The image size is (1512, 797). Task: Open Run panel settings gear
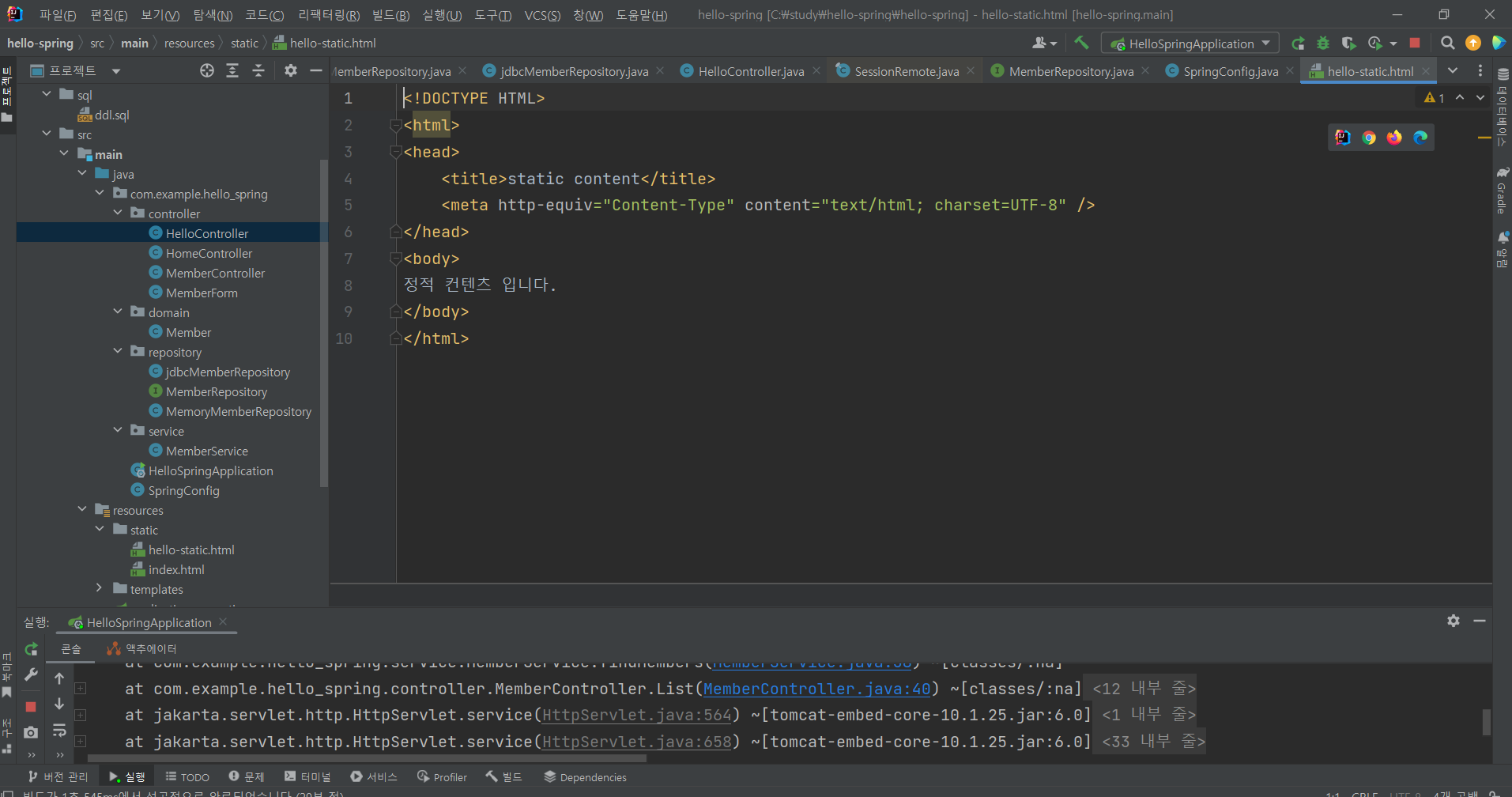coord(1454,621)
